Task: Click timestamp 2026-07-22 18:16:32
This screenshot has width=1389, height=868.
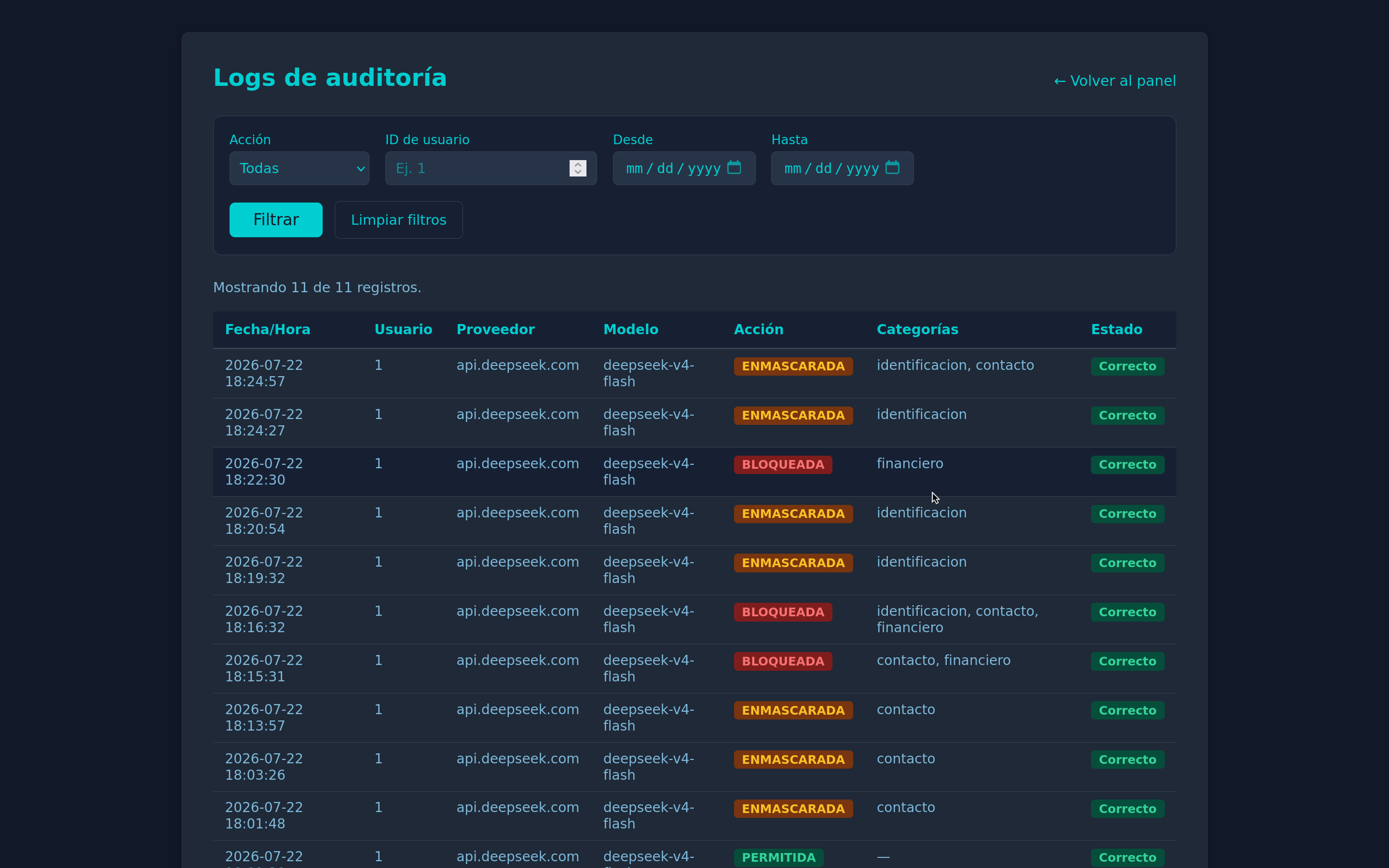Action: [x=264, y=619]
